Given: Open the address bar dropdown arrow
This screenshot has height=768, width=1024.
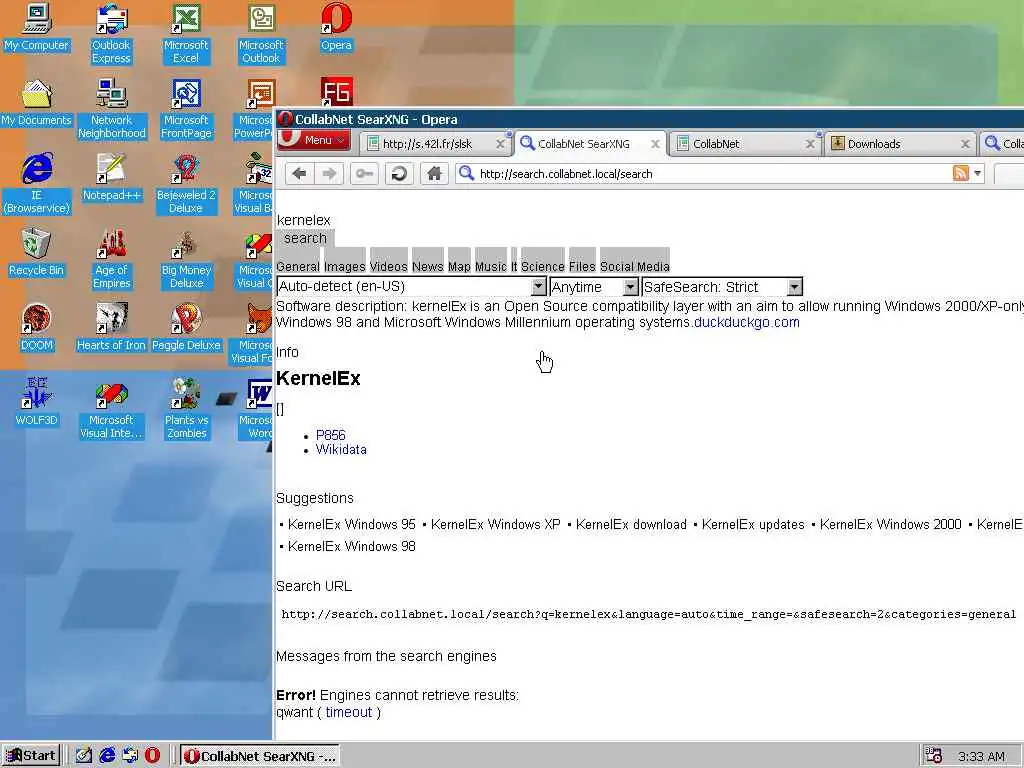Looking at the screenshot, I should coord(978,174).
